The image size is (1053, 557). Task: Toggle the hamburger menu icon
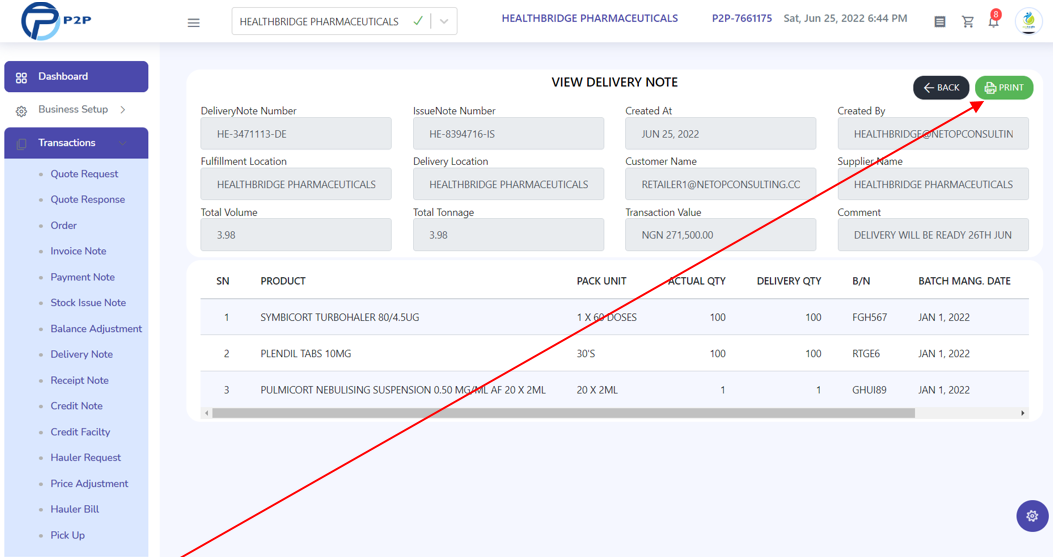pyautogui.click(x=193, y=22)
